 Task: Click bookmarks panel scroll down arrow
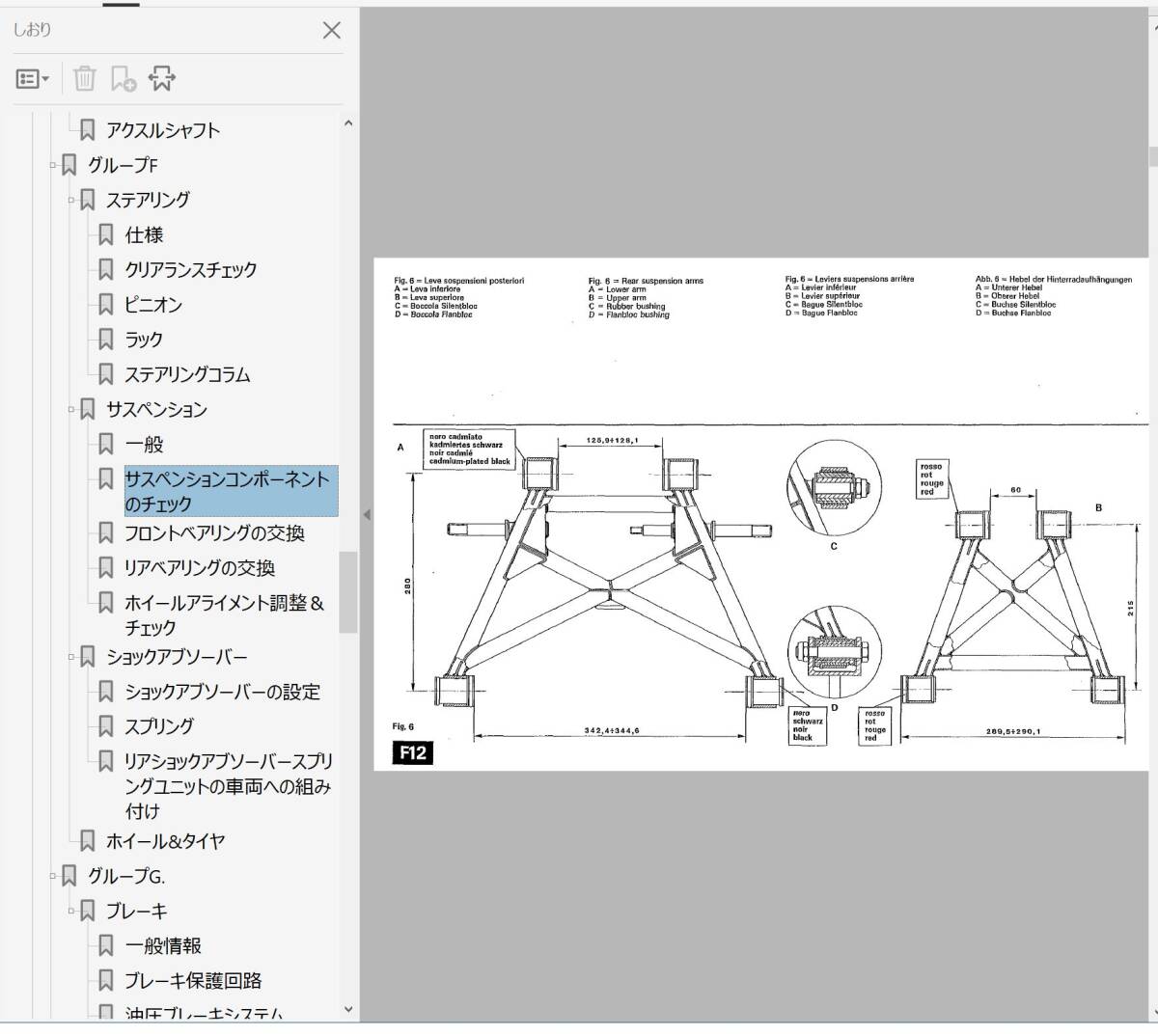(x=348, y=1010)
